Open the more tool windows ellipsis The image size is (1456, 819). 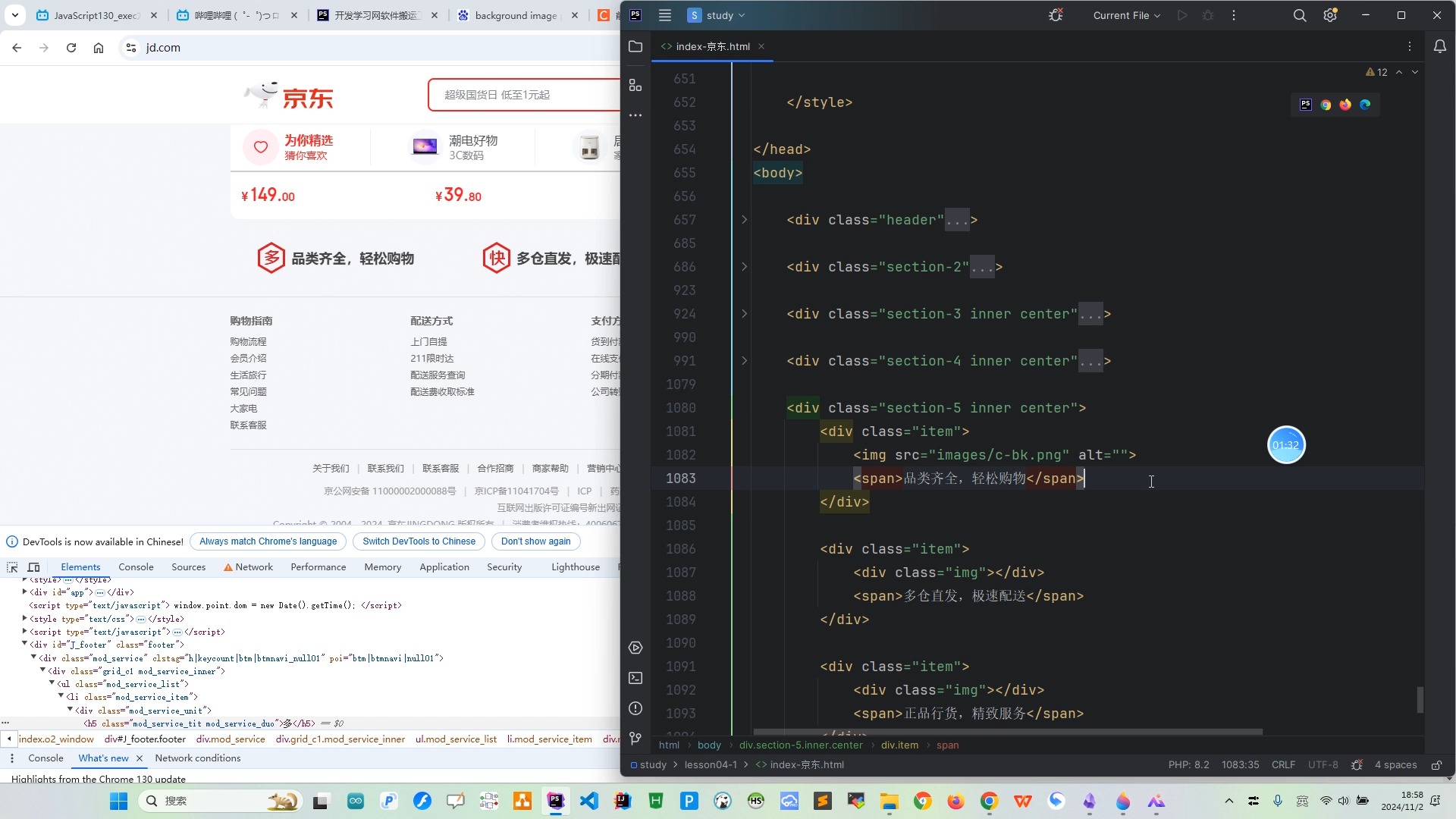tap(635, 115)
